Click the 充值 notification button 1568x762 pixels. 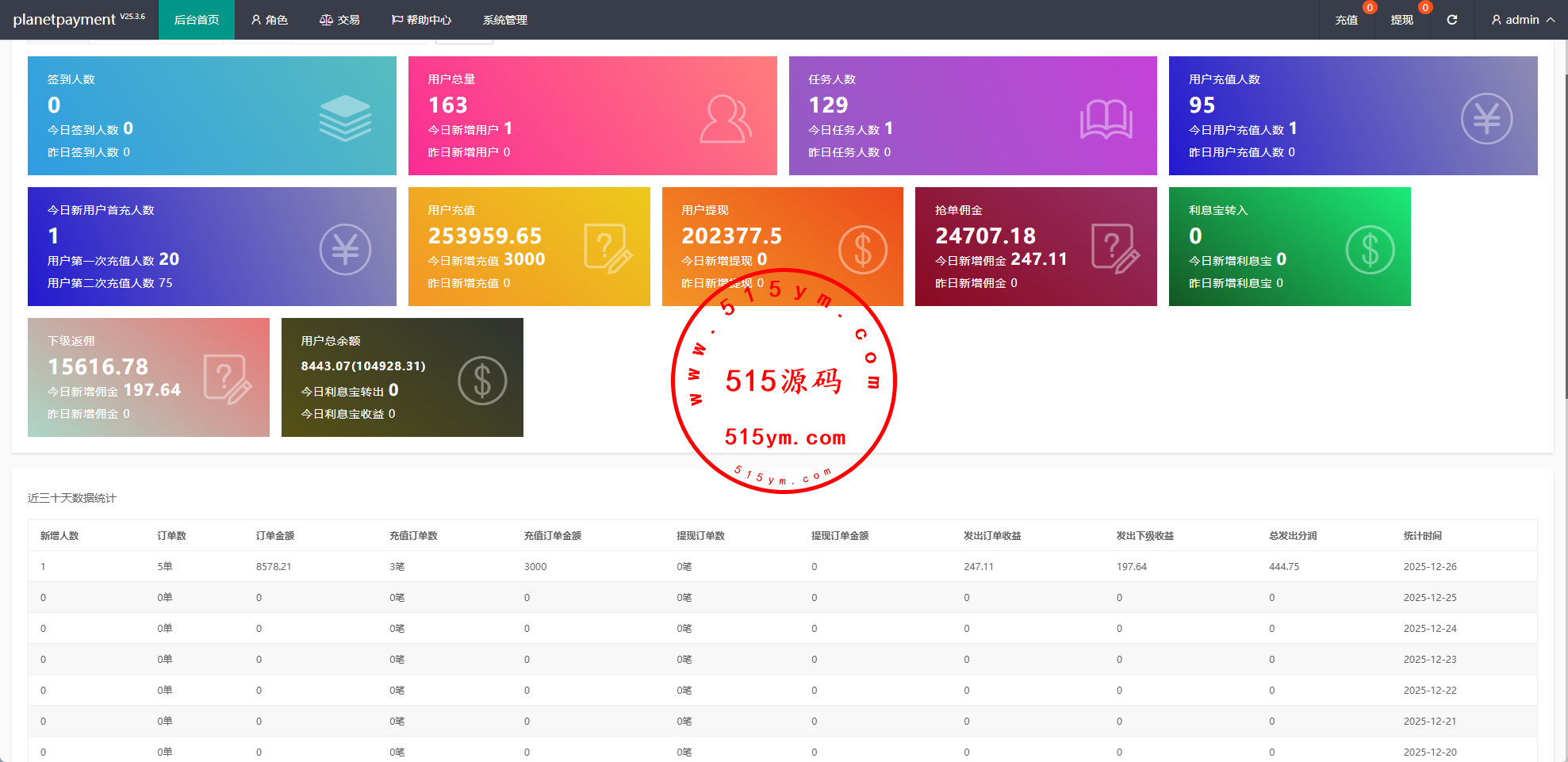coord(1346,20)
